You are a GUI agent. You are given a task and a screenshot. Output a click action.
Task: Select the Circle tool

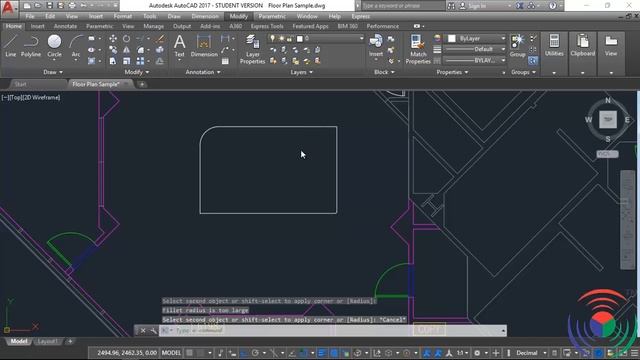pyautogui.click(x=54, y=46)
